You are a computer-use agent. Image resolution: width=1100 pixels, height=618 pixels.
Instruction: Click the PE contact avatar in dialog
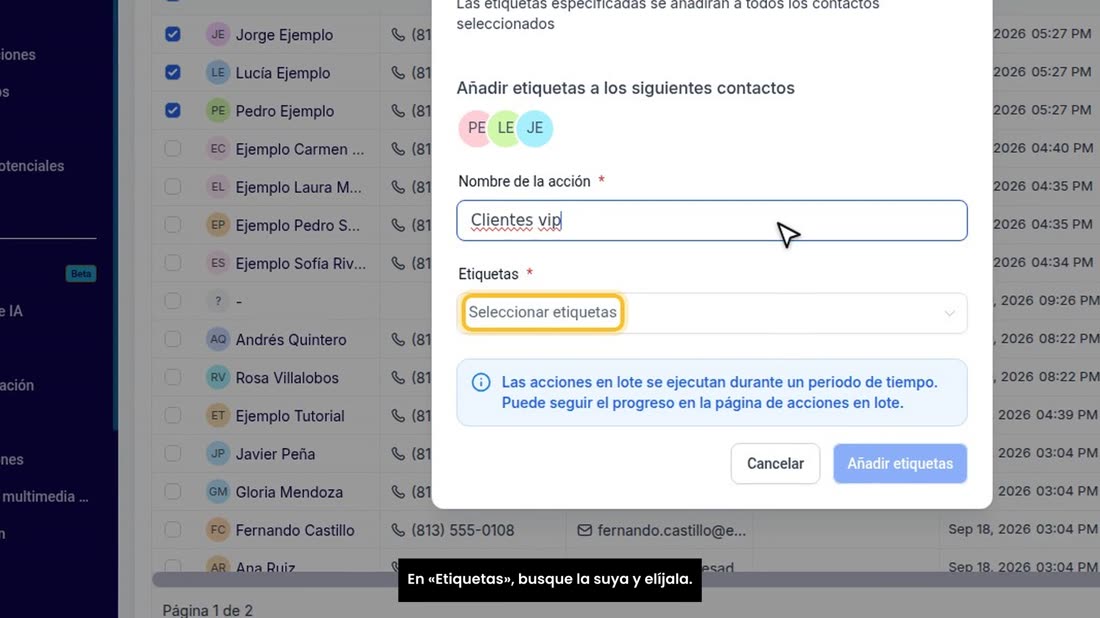coord(476,128)
